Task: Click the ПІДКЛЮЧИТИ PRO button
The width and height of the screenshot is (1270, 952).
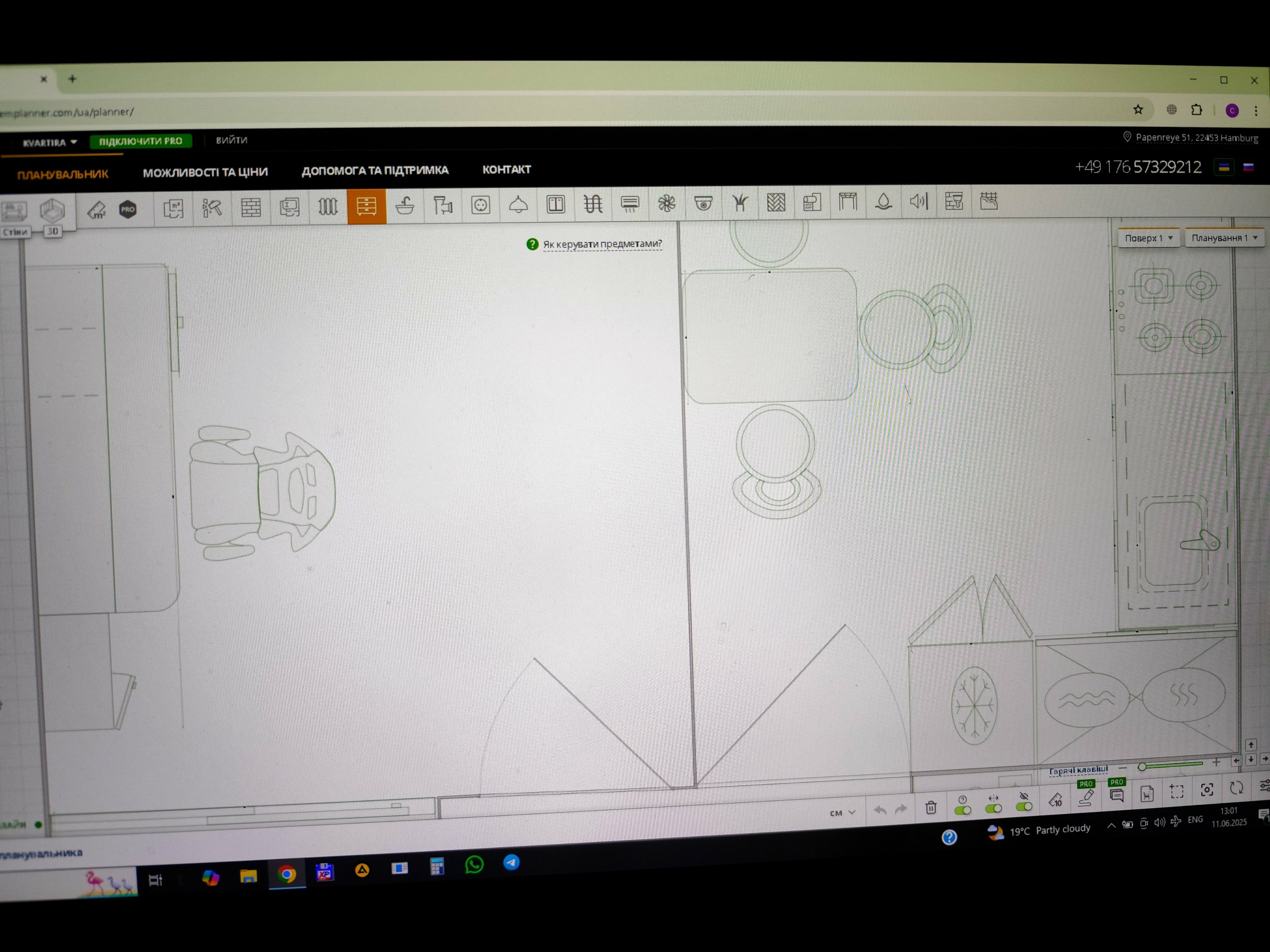Action: (141, 141)
